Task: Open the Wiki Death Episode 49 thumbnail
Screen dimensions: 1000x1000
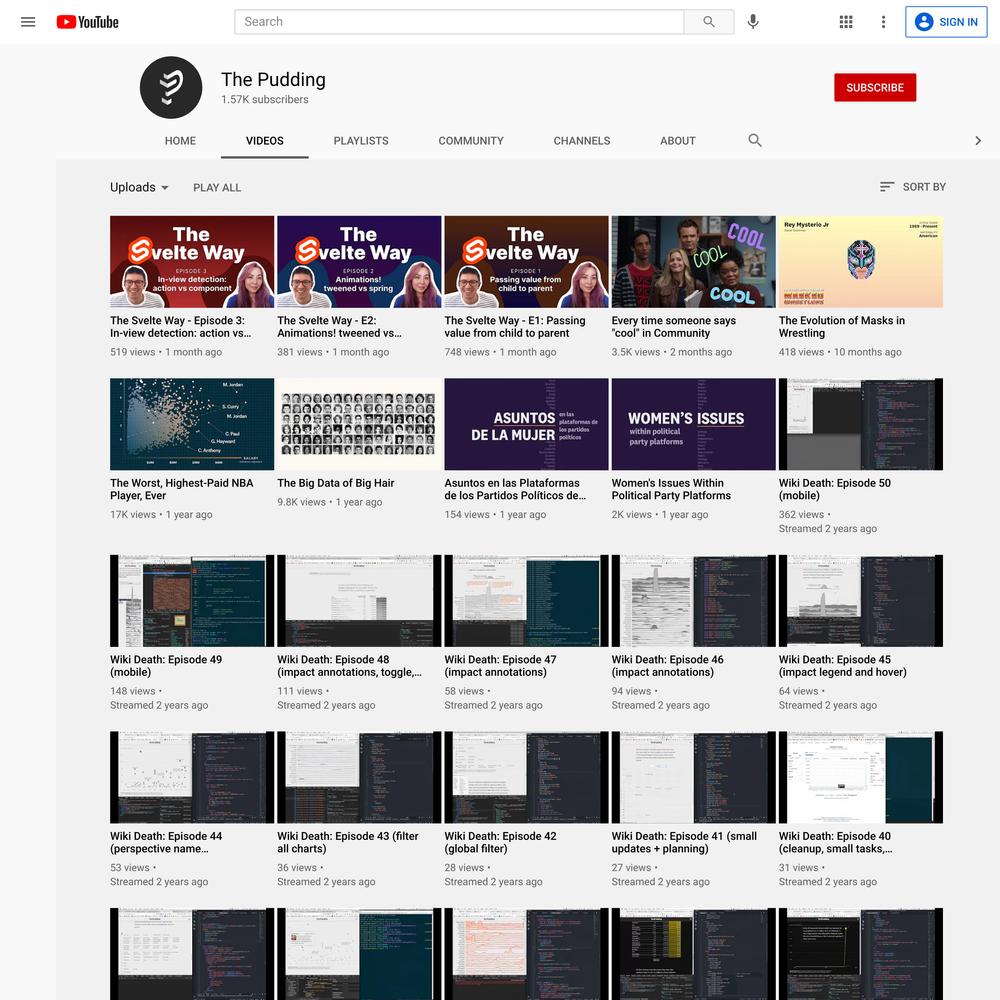Action: click(192, 601)
